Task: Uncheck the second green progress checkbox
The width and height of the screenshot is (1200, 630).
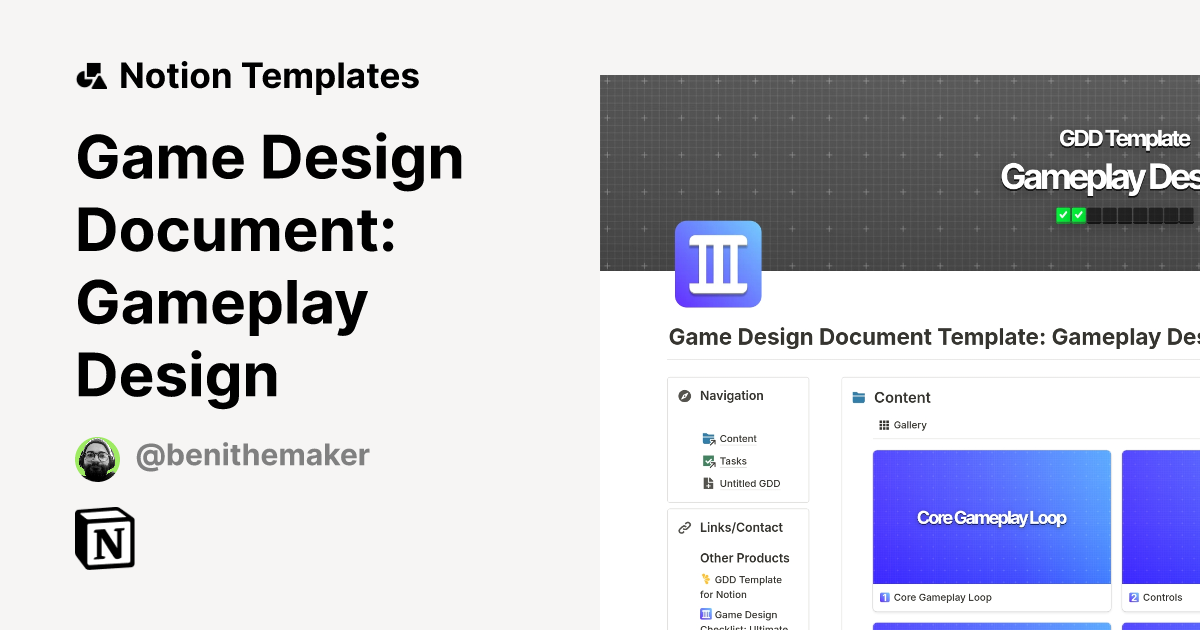Action: tap(1078, 214)
